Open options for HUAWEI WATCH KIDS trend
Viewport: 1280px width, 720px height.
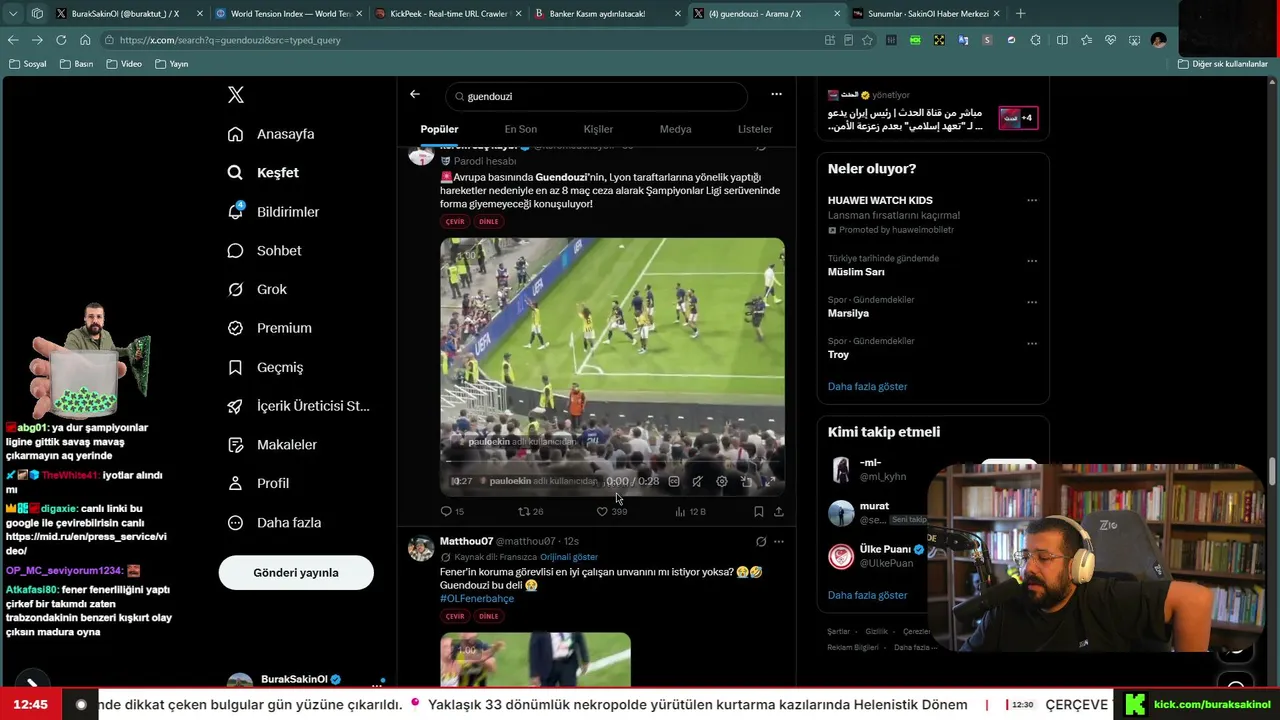(x=1032, y=200)
